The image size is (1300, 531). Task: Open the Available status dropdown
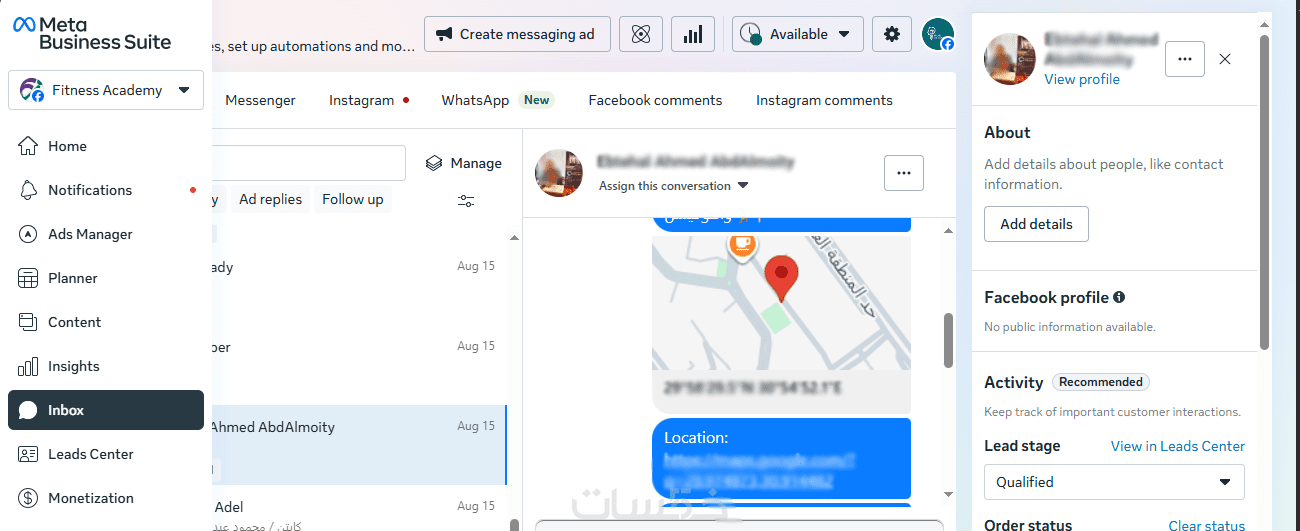[x=798, y=34]
